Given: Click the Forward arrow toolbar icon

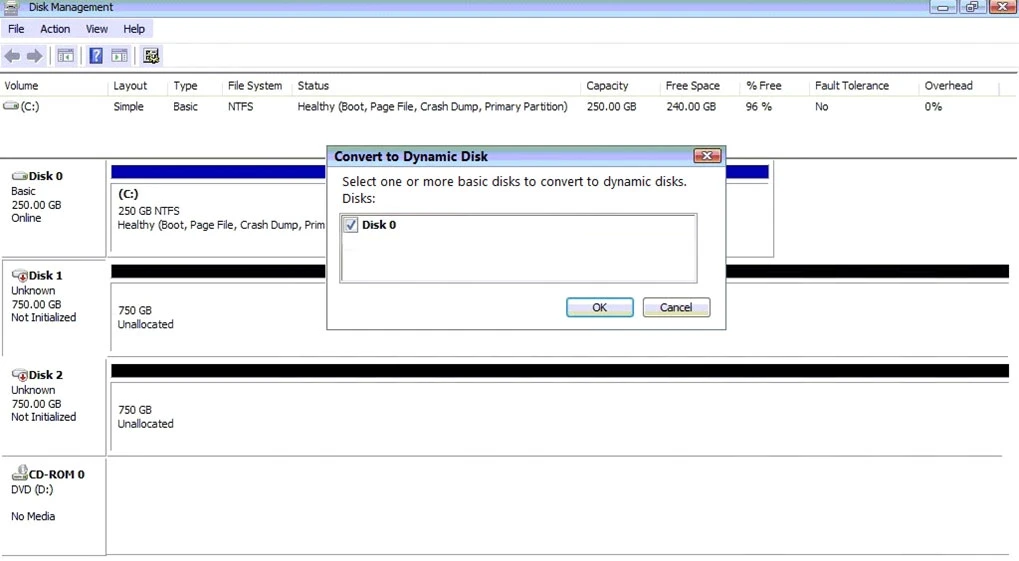Looking at the screenshot, I should (34, 56).
